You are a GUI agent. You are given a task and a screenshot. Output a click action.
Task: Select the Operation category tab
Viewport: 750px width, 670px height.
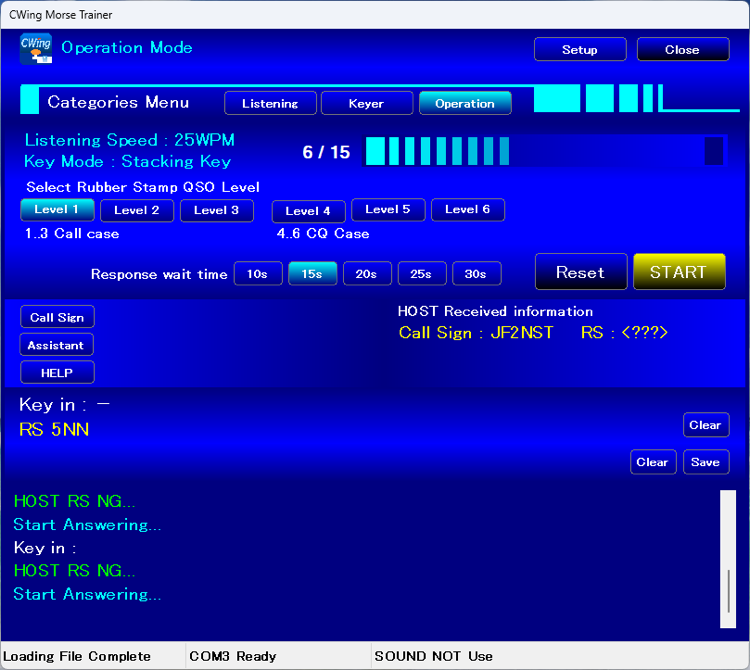click(465, 103)
